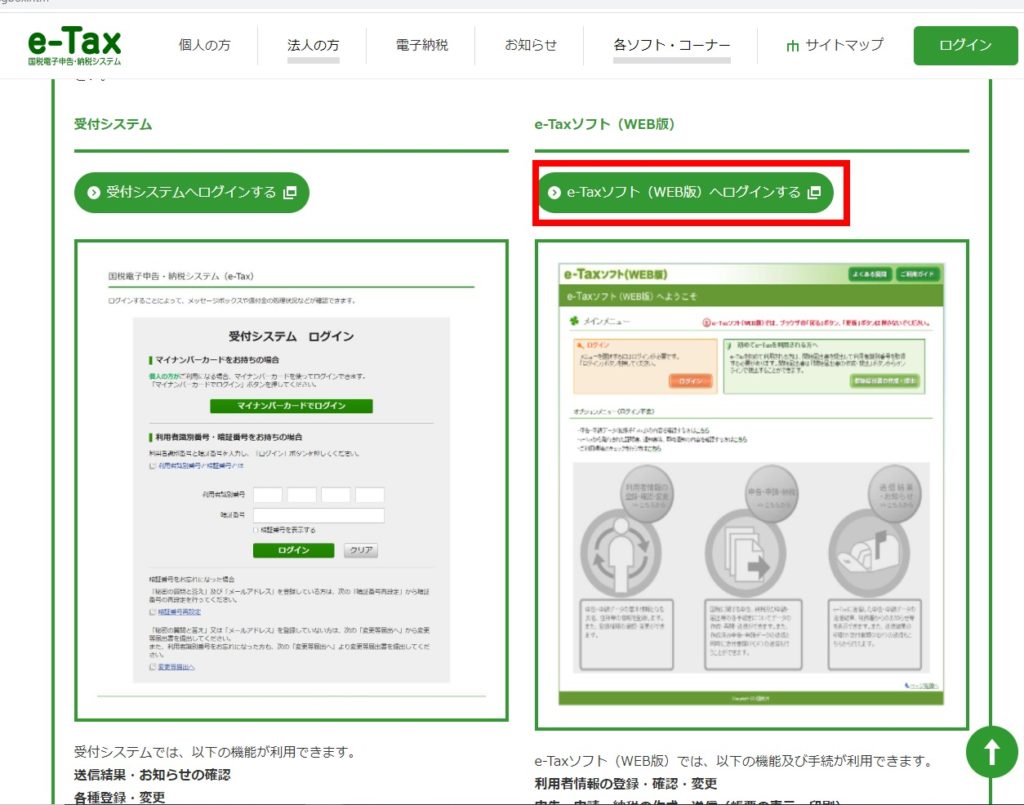Image resolution: width=1024 pixels, height=805 pixels.
Task: Click external-window icon on e-Taxソフト(WEB版) login button
Action: pyautogui.click(x=814, y=192)
